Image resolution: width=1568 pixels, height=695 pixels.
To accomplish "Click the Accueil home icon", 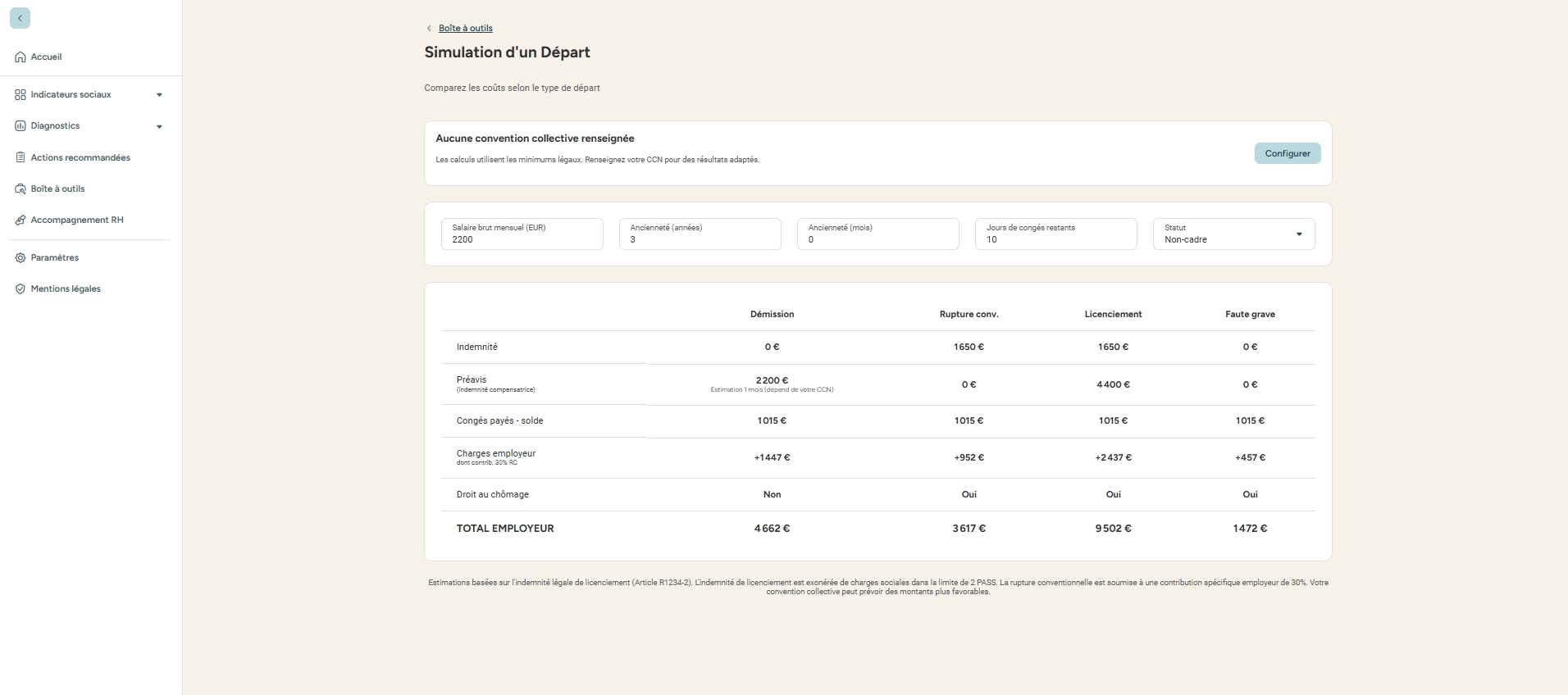I will pyautogui.click(x=21, y=57).
